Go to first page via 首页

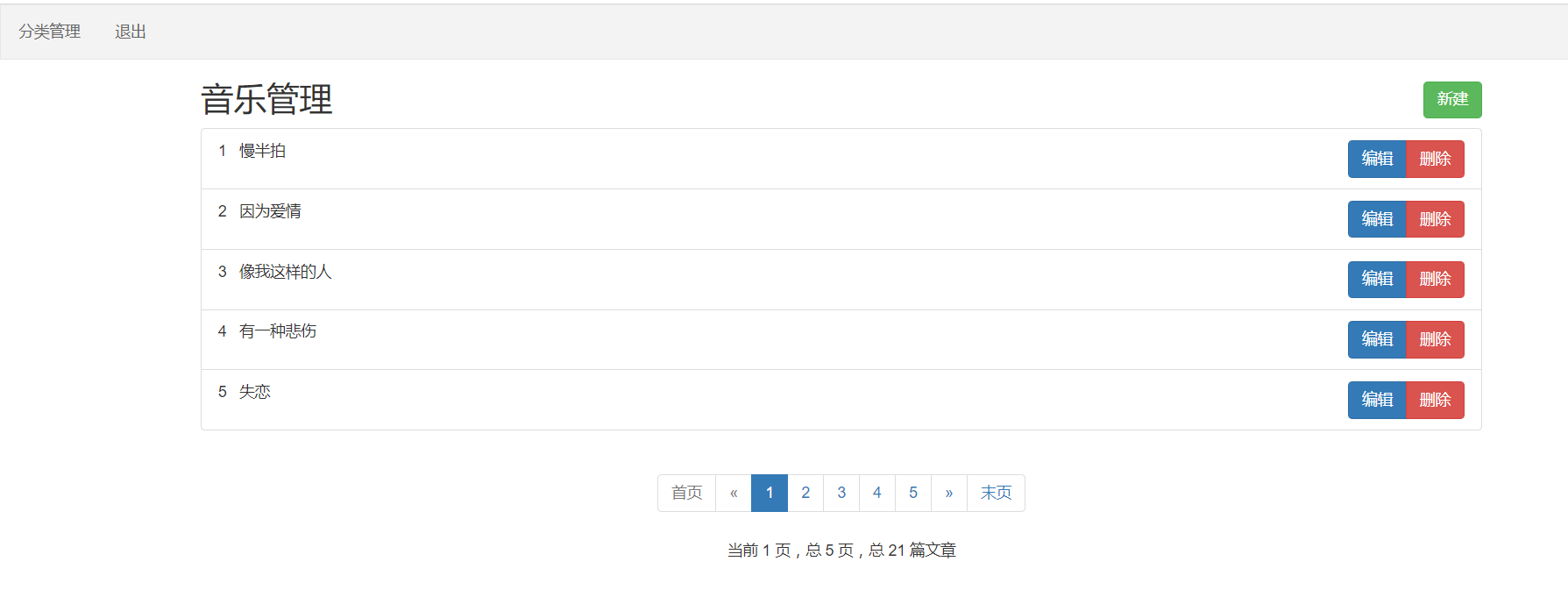pyautogui.click(x=687, y=493)
